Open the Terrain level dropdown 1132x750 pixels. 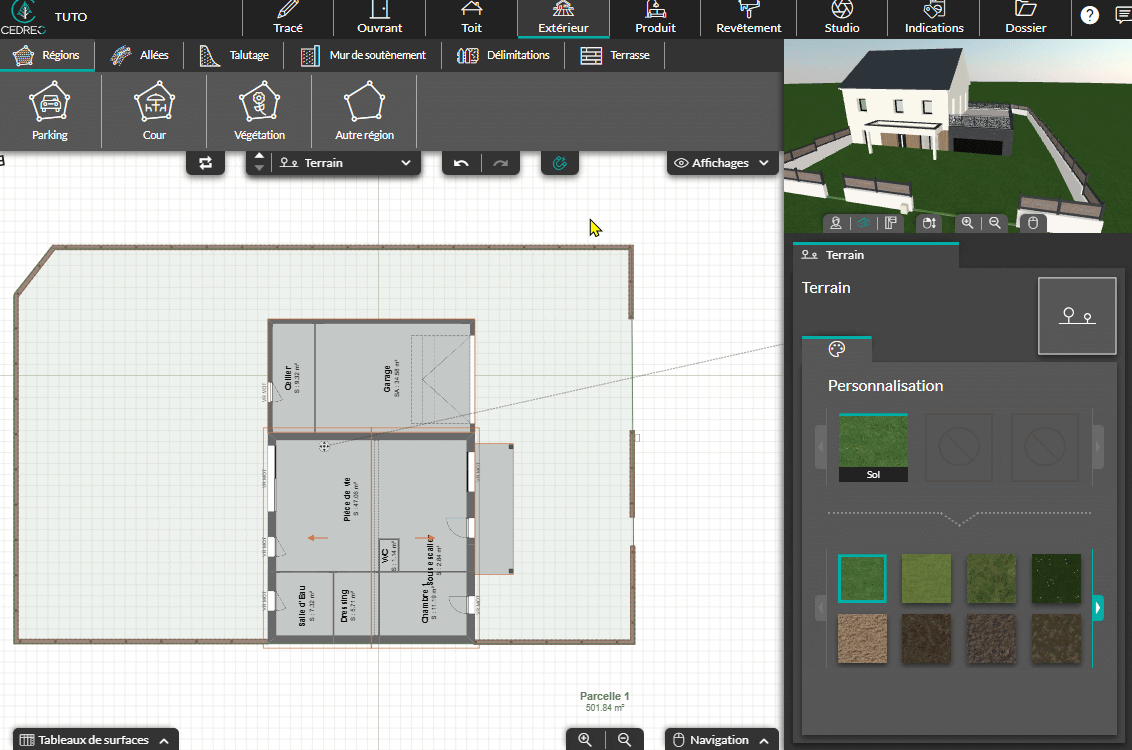click(345, 163)
